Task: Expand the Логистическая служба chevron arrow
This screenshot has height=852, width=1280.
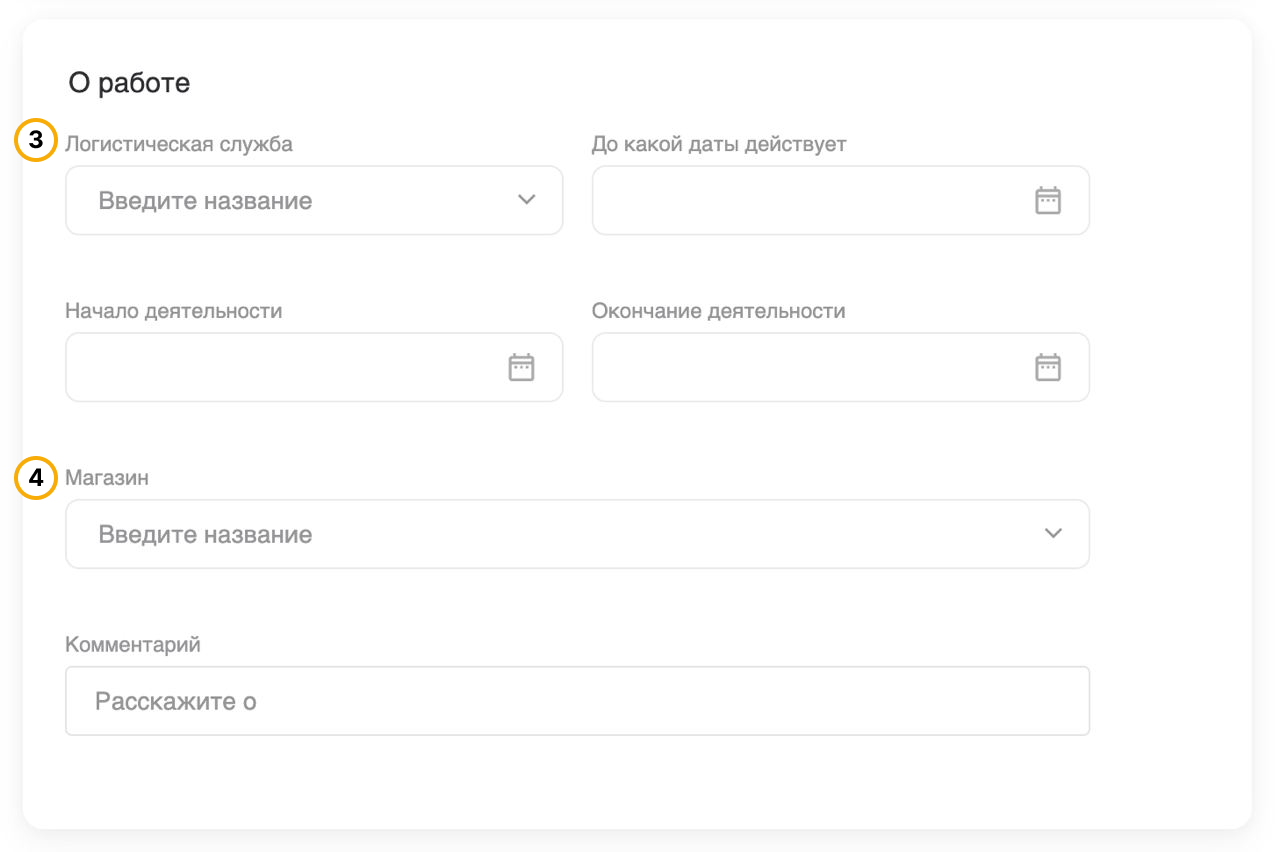Action: (527, 200)
